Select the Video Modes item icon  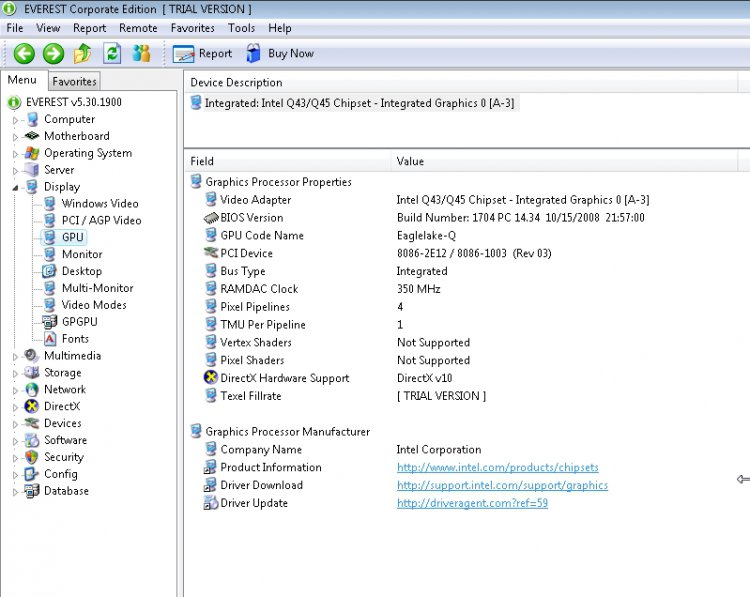point(50,305)
